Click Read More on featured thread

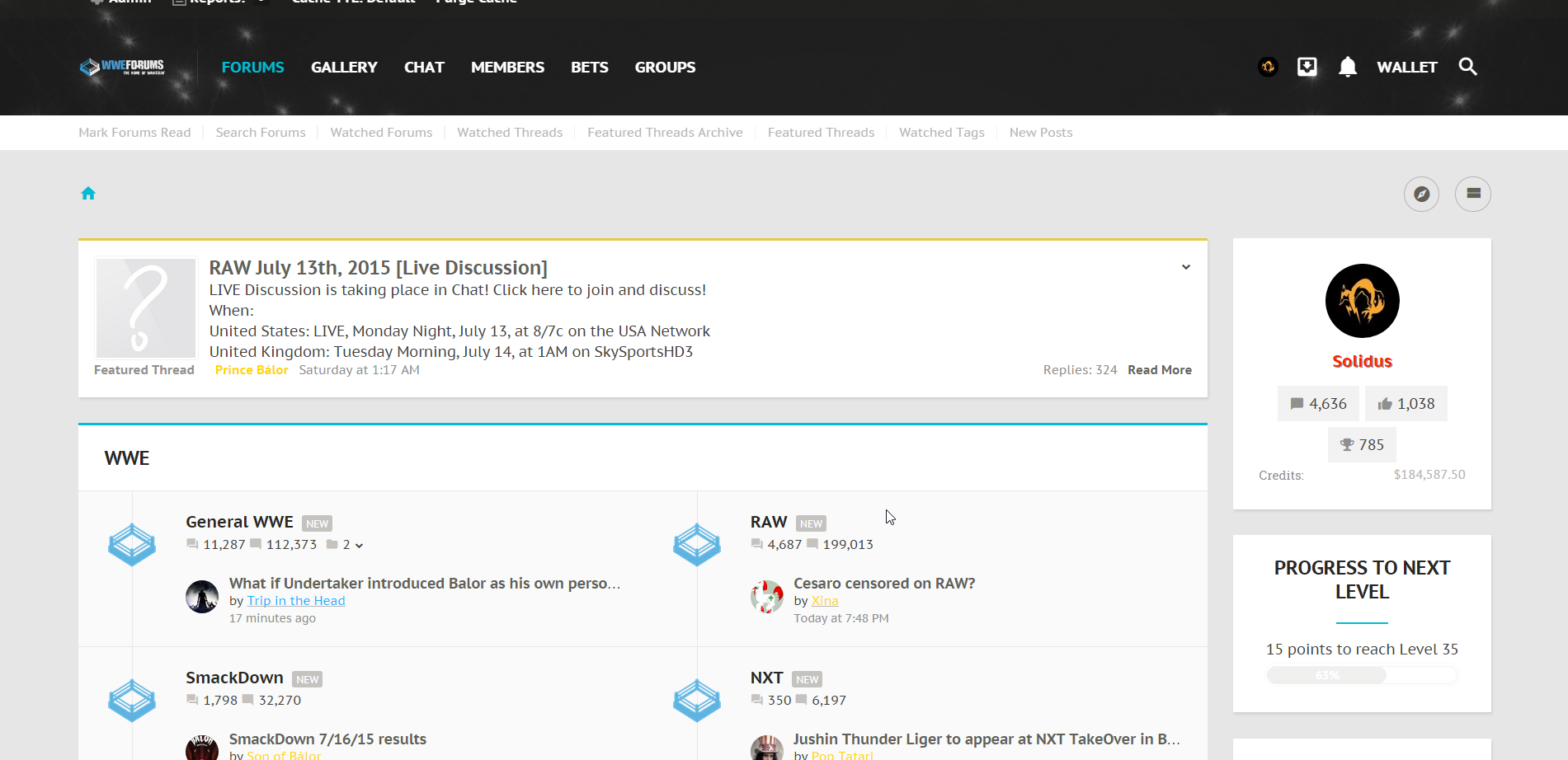1159,370
